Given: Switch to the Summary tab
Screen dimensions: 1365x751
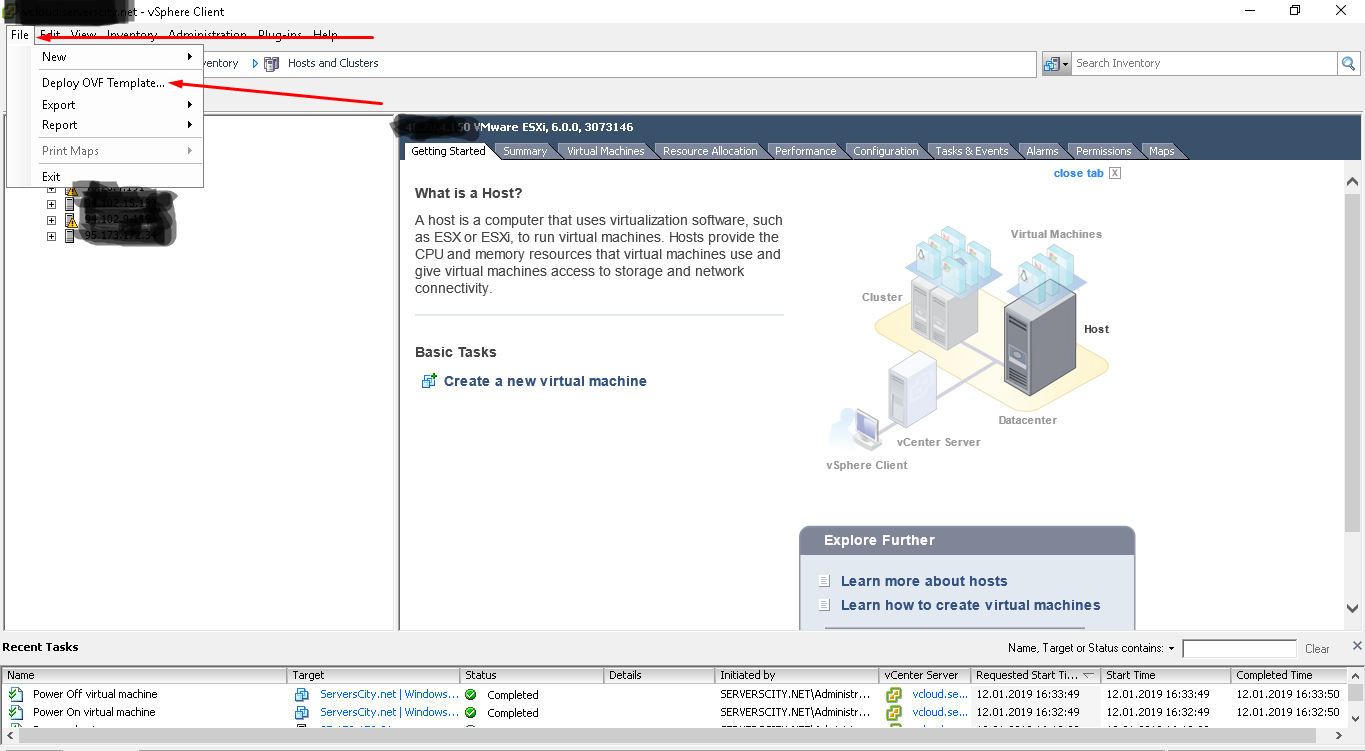Looking at the screenshot, I should coord(525,151).
